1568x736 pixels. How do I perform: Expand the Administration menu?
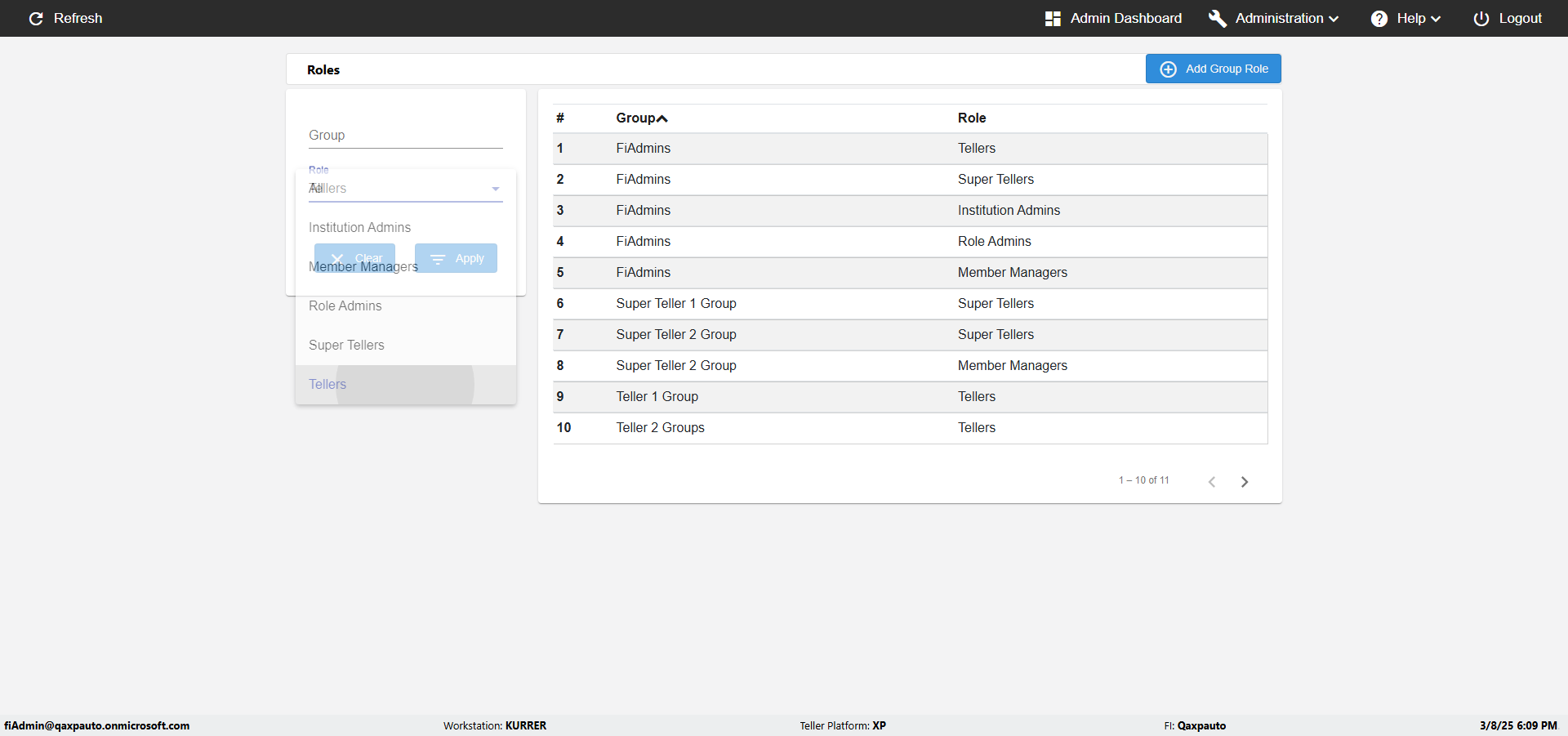point(1273,18)
